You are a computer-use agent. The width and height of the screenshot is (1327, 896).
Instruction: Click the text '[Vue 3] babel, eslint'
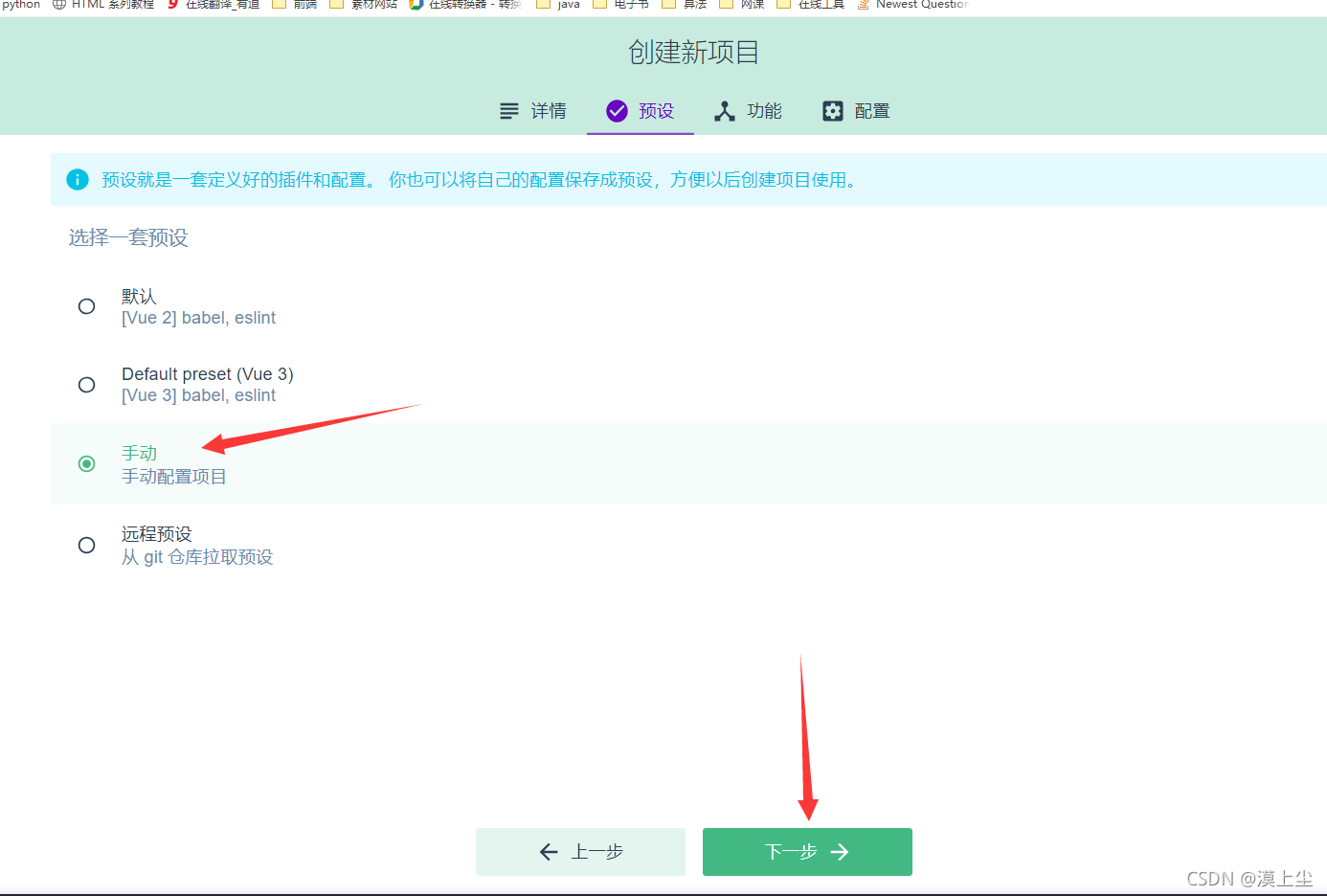[x=198, y=395]
